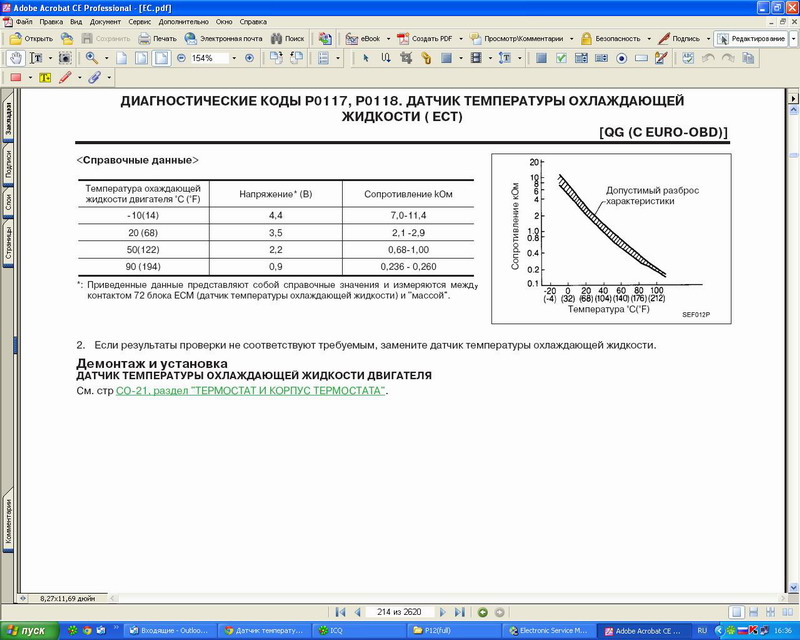Go to the previous page
The width and height of the screenshot is (800, 640).
tap(357, 612)
